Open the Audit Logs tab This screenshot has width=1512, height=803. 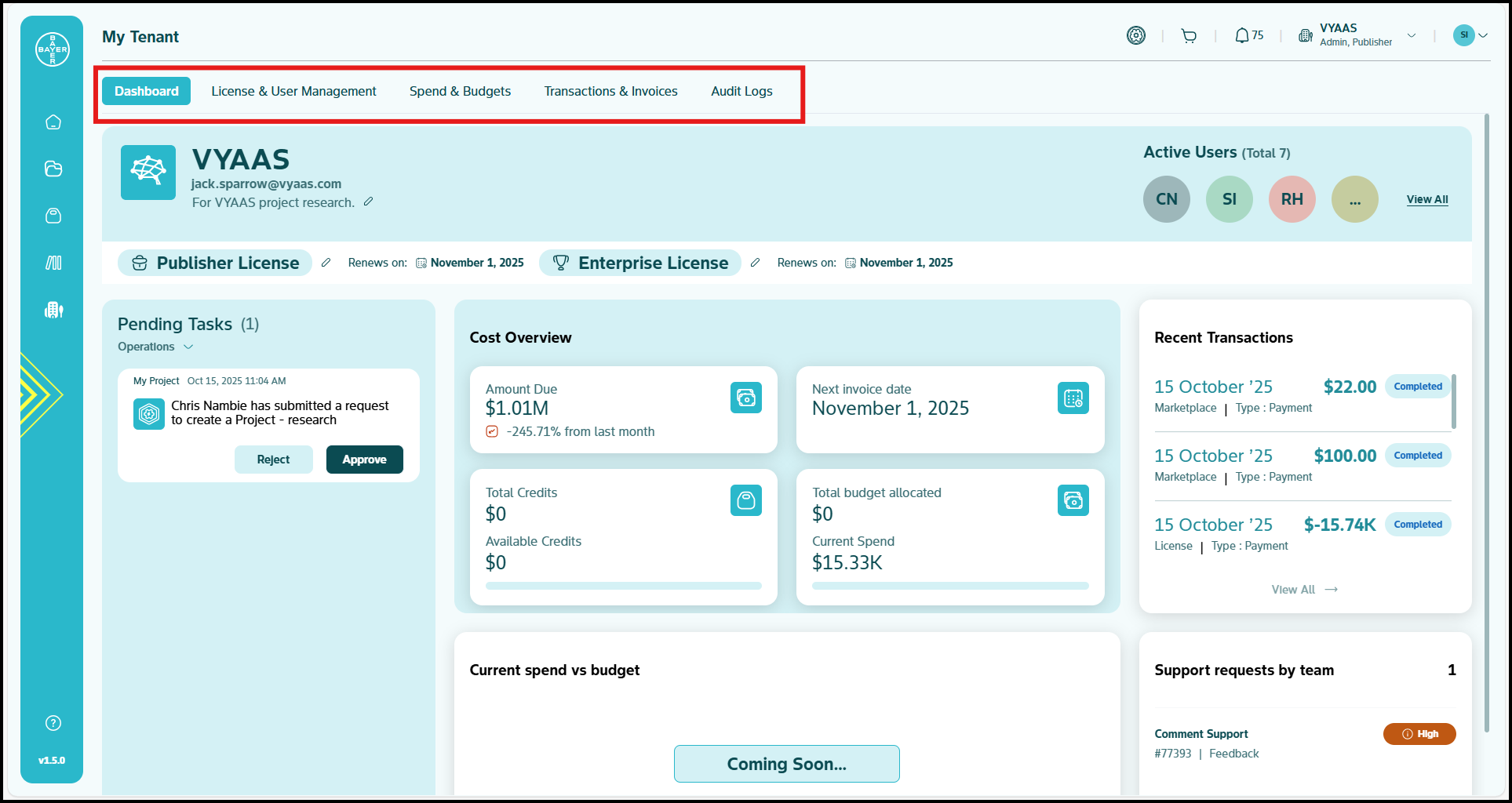click(741, 91)
